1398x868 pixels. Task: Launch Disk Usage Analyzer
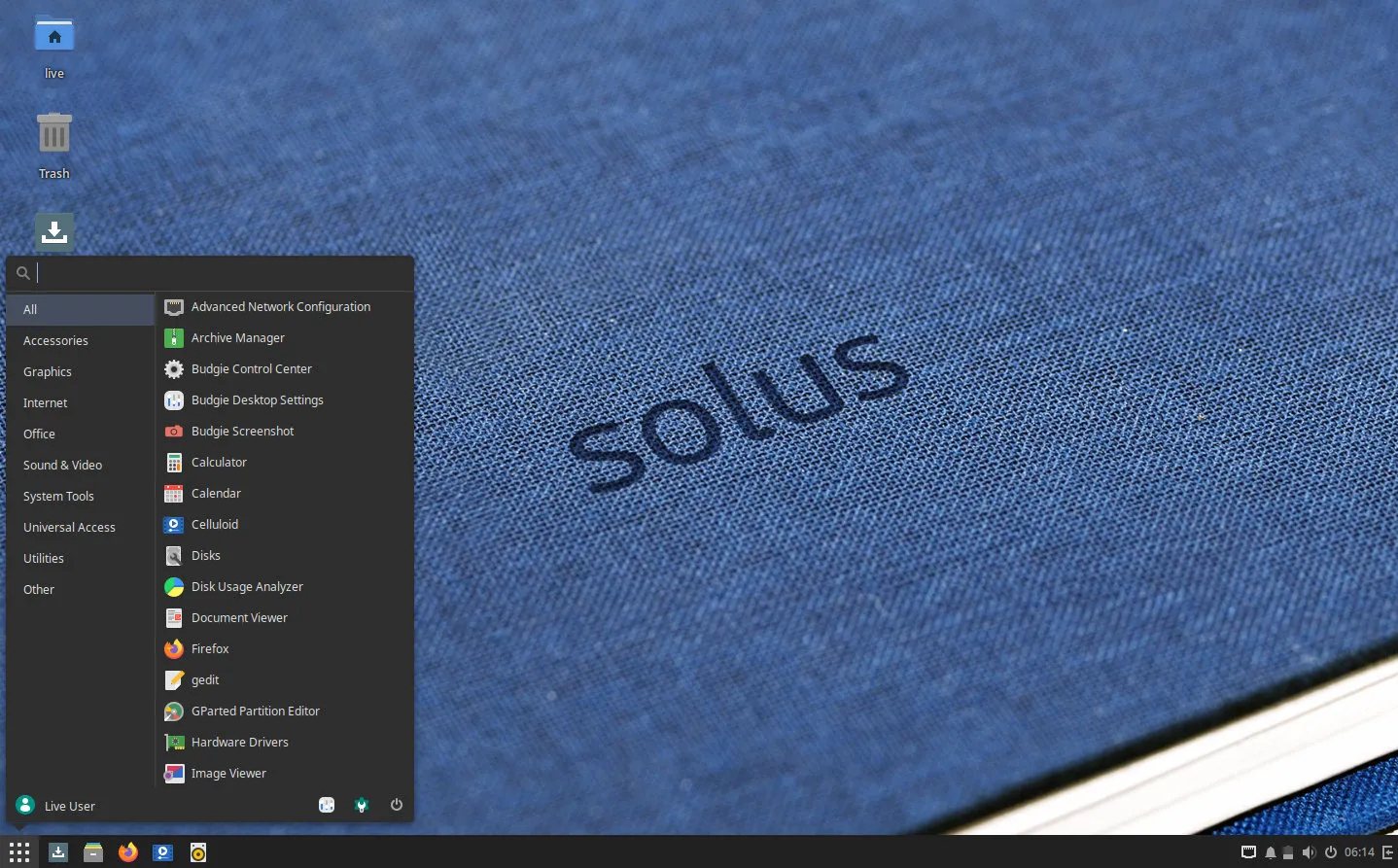tap(284, 587)
